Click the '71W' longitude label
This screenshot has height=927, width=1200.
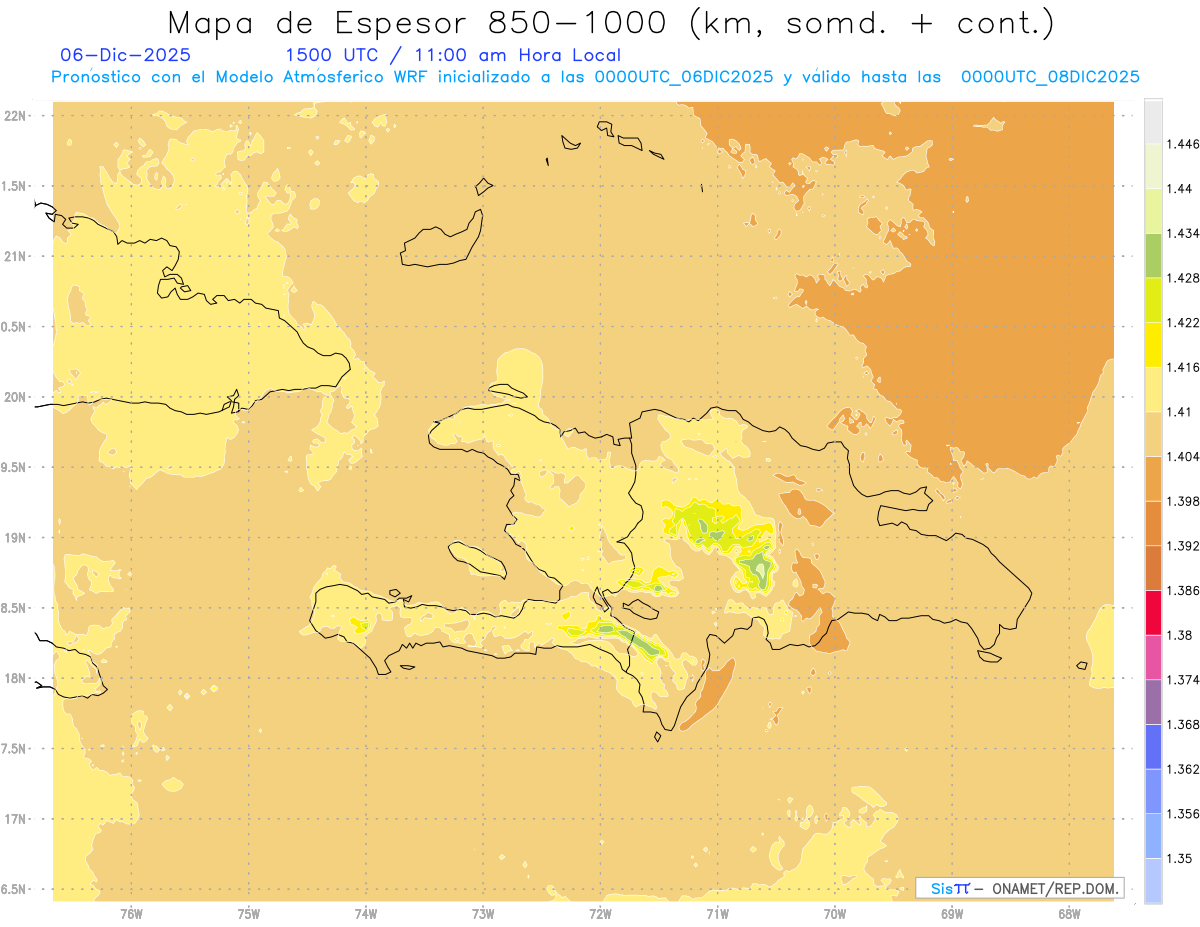click(717, 913)
